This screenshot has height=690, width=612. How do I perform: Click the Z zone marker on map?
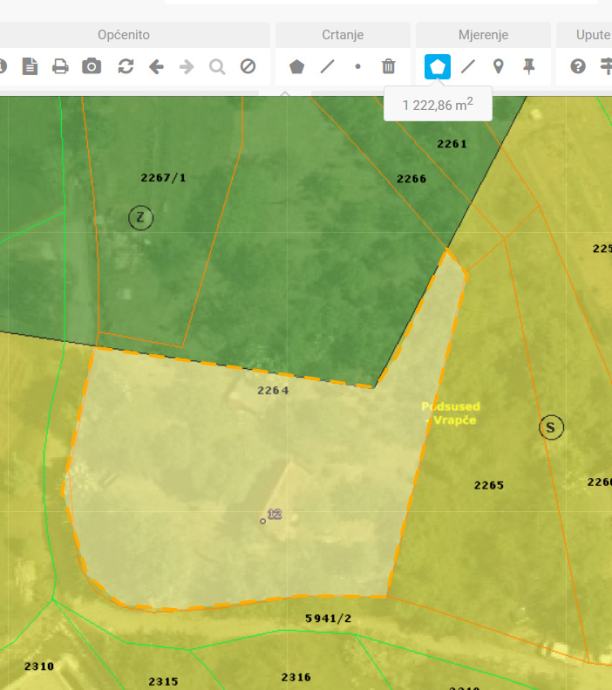click(141, 217)
